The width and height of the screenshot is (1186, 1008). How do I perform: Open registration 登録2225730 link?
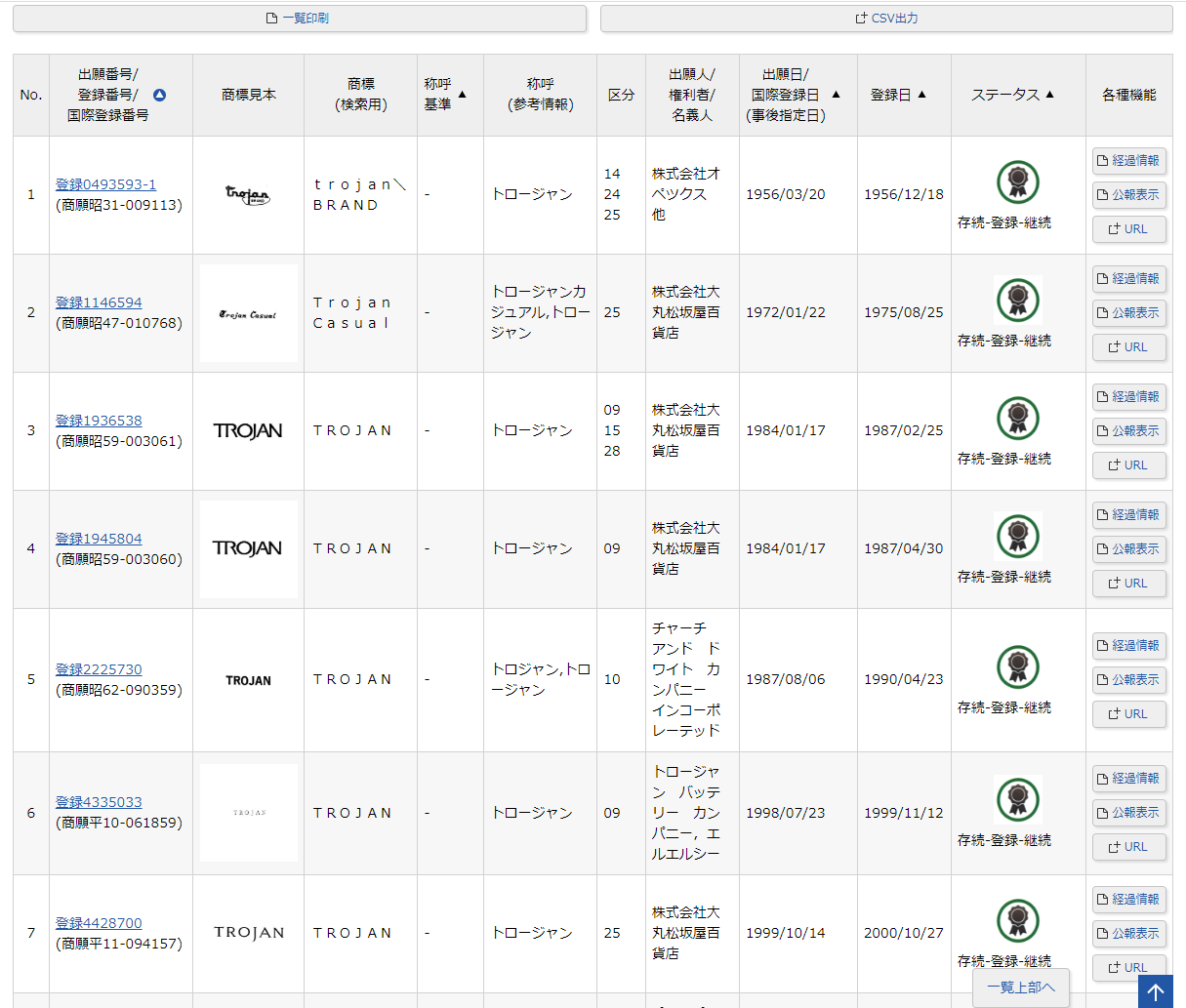point(99,669)
